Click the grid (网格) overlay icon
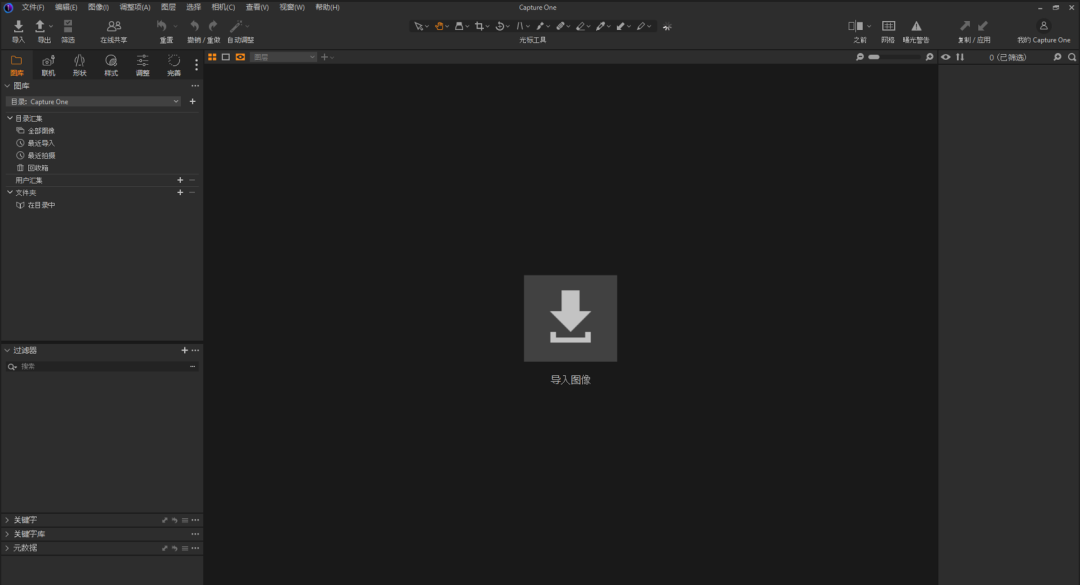 (889, 26)
